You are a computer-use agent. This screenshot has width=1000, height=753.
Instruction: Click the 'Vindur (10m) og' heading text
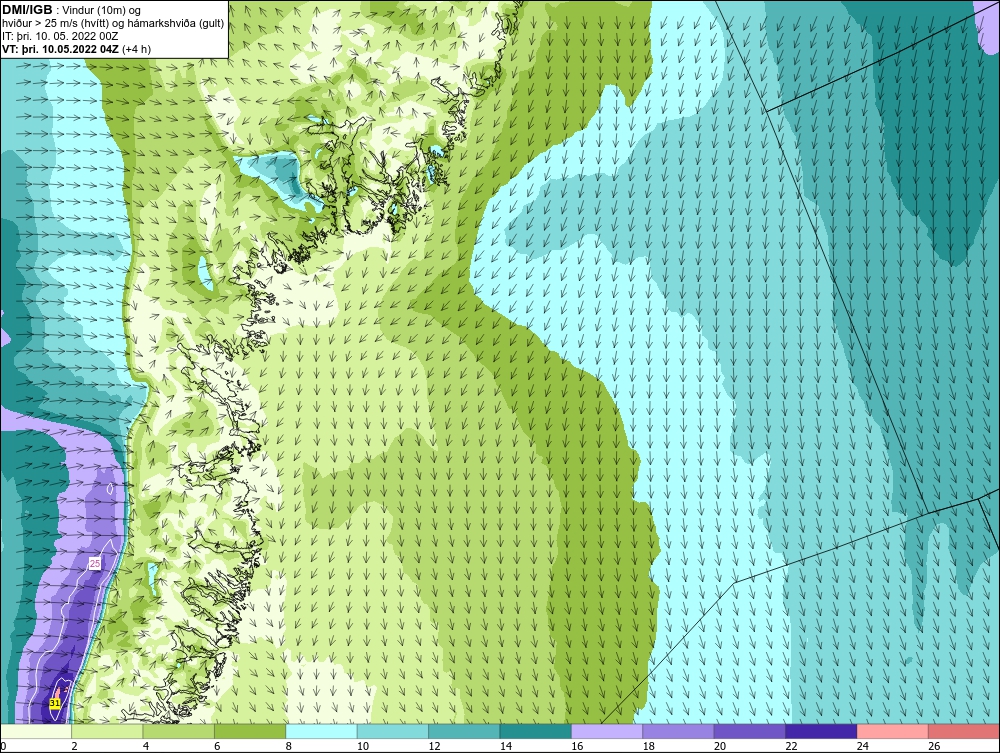coord(101,10)
